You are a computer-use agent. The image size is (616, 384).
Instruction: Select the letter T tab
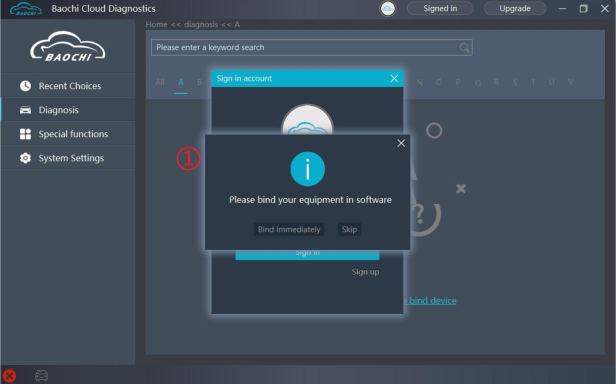(x=533, y=83)
